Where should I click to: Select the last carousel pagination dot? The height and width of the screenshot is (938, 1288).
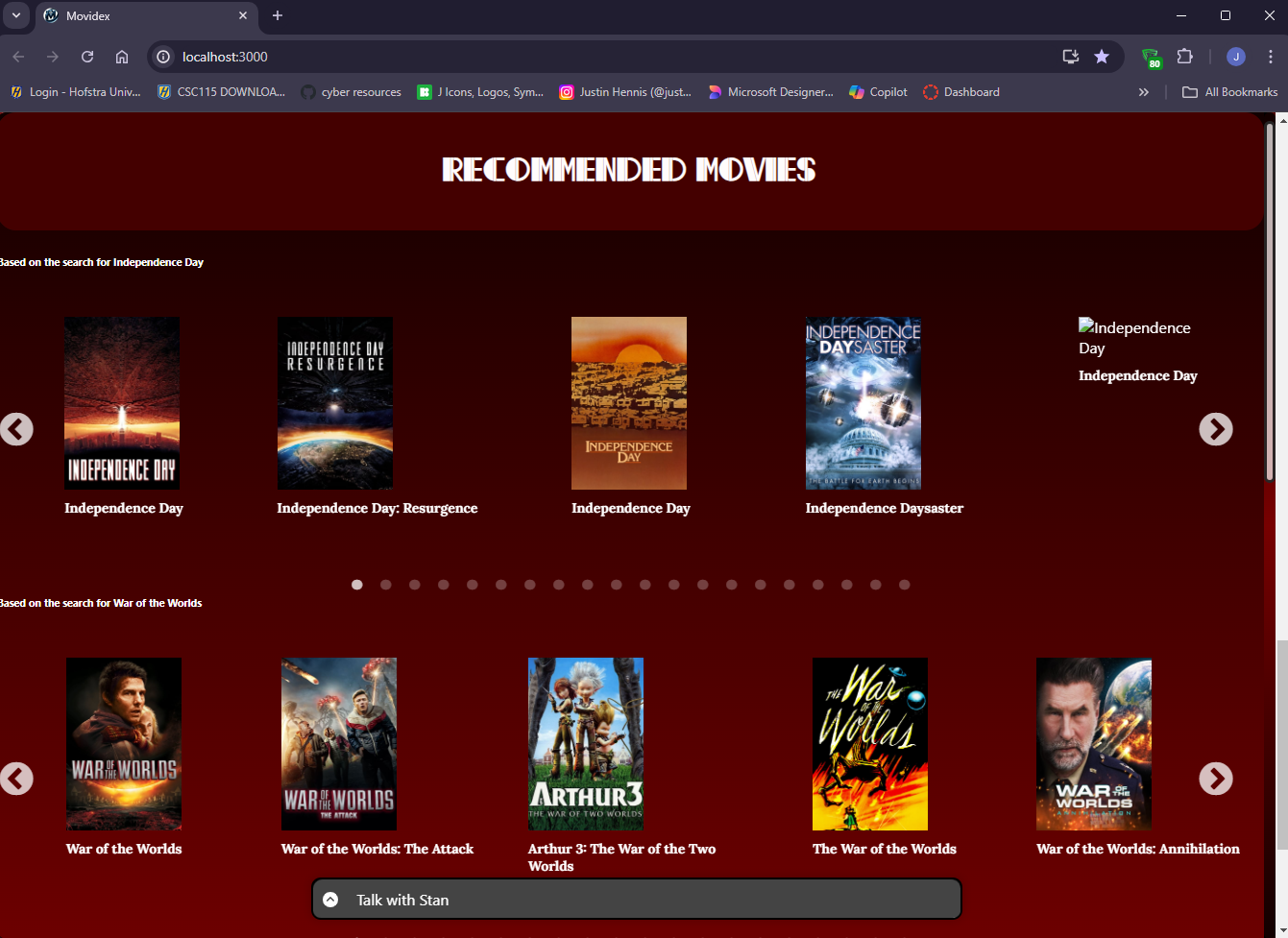[905, 585]
